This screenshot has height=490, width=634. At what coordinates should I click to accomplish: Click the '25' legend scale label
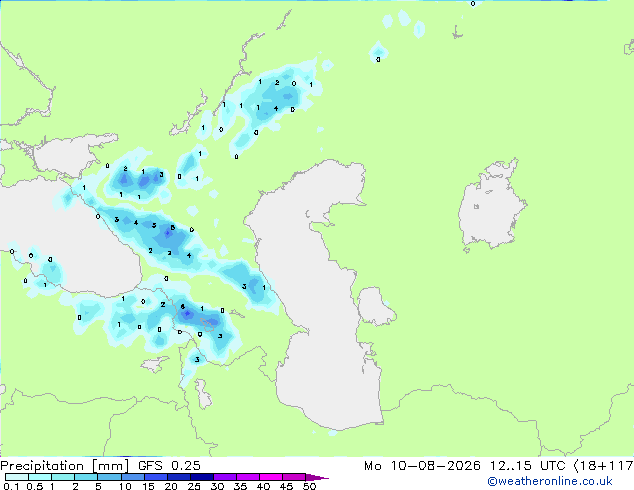[x=194, y=486]
